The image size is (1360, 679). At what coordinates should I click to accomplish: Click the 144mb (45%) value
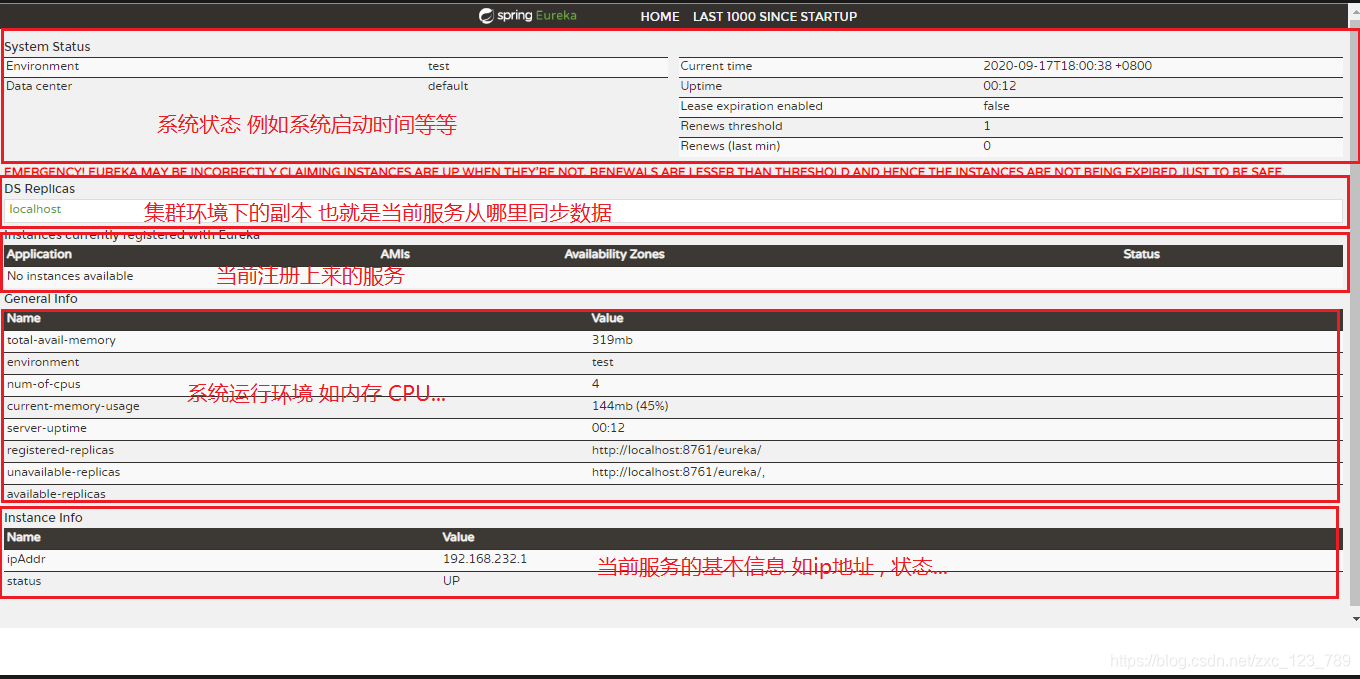click(630, 406)
